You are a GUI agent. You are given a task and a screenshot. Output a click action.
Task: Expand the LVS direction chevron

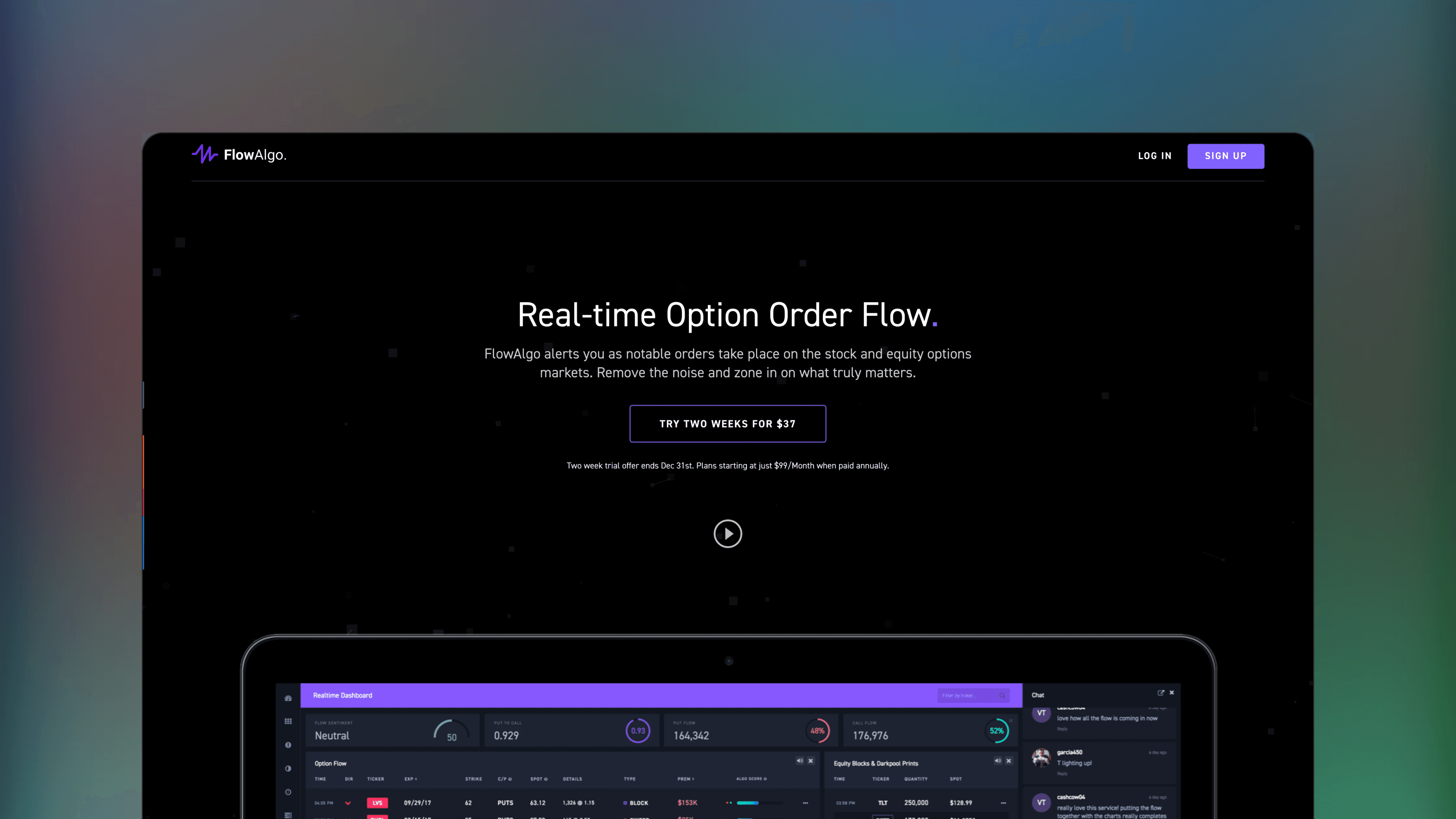pos(347,803)
